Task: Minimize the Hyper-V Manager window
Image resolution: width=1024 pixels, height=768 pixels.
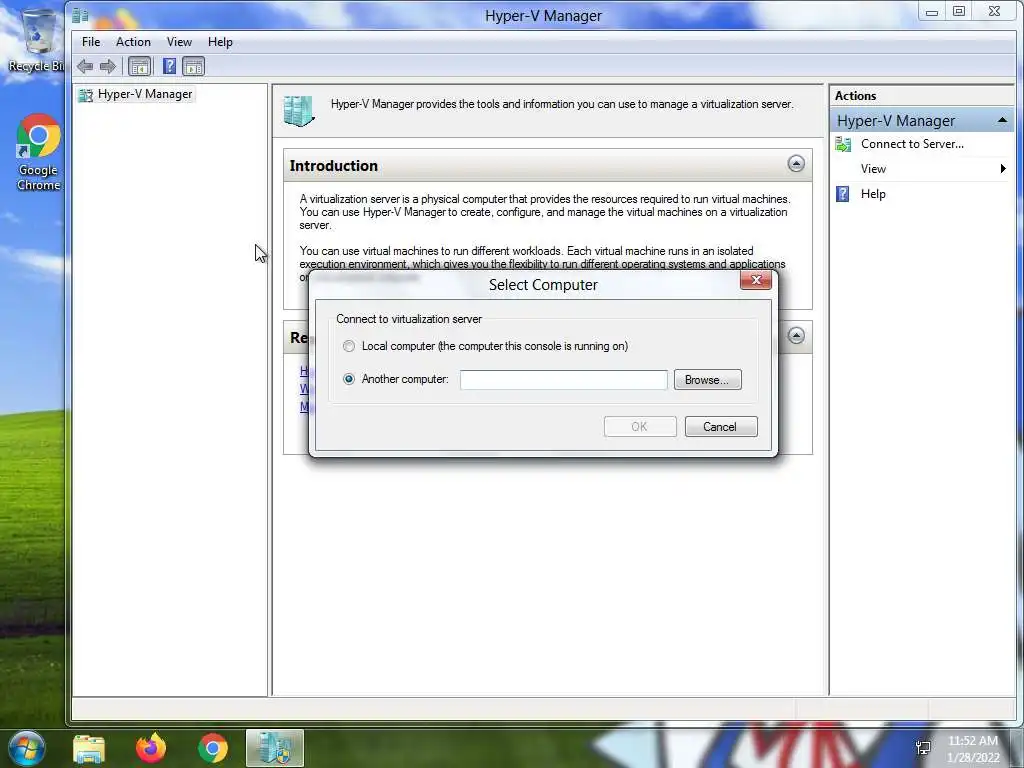Action: (x=932, y=12)
